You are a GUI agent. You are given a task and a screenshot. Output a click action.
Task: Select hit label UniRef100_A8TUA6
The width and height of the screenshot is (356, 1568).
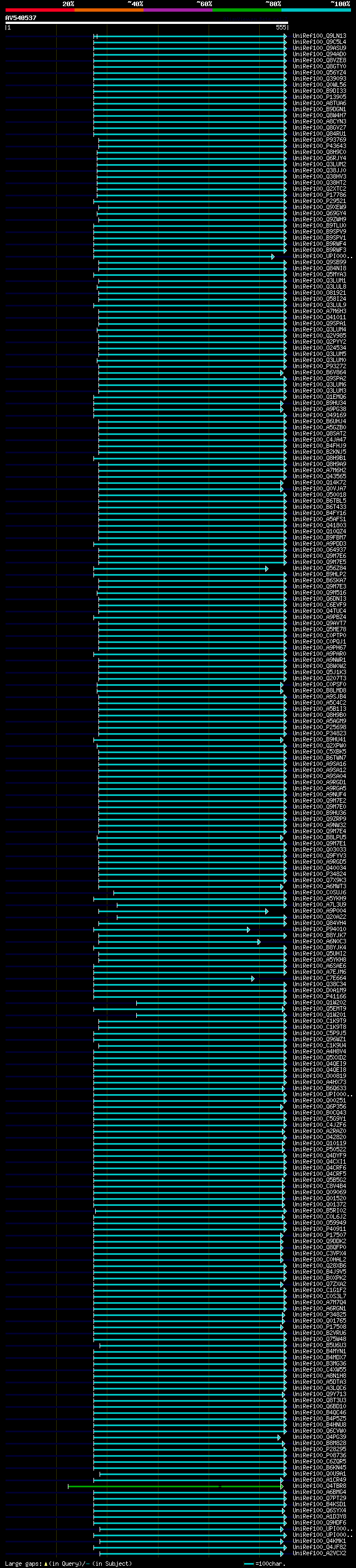click(319, 103)
